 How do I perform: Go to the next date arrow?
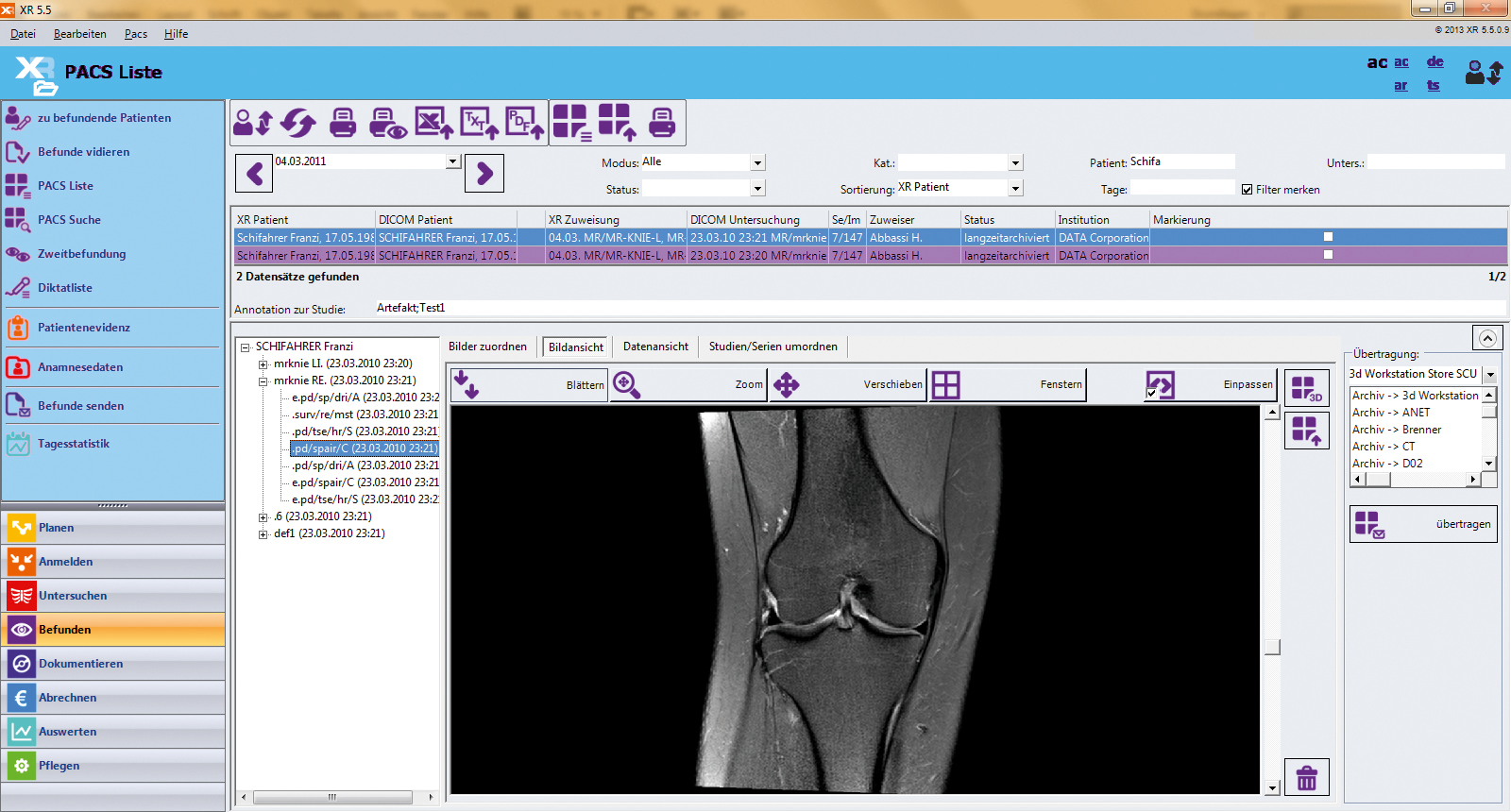484,173
